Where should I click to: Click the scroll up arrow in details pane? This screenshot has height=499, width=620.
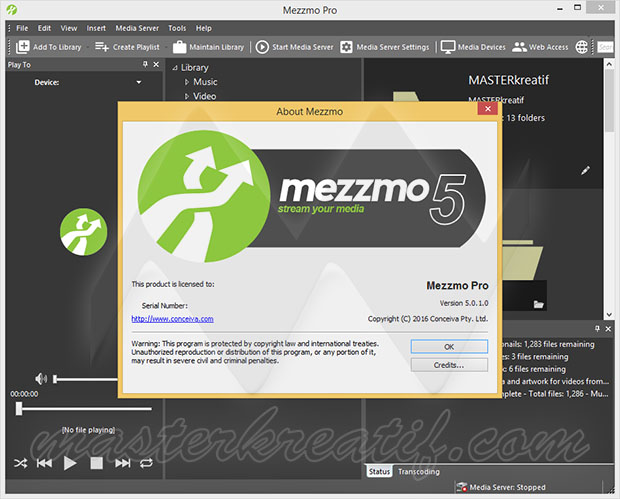point(609,64)
